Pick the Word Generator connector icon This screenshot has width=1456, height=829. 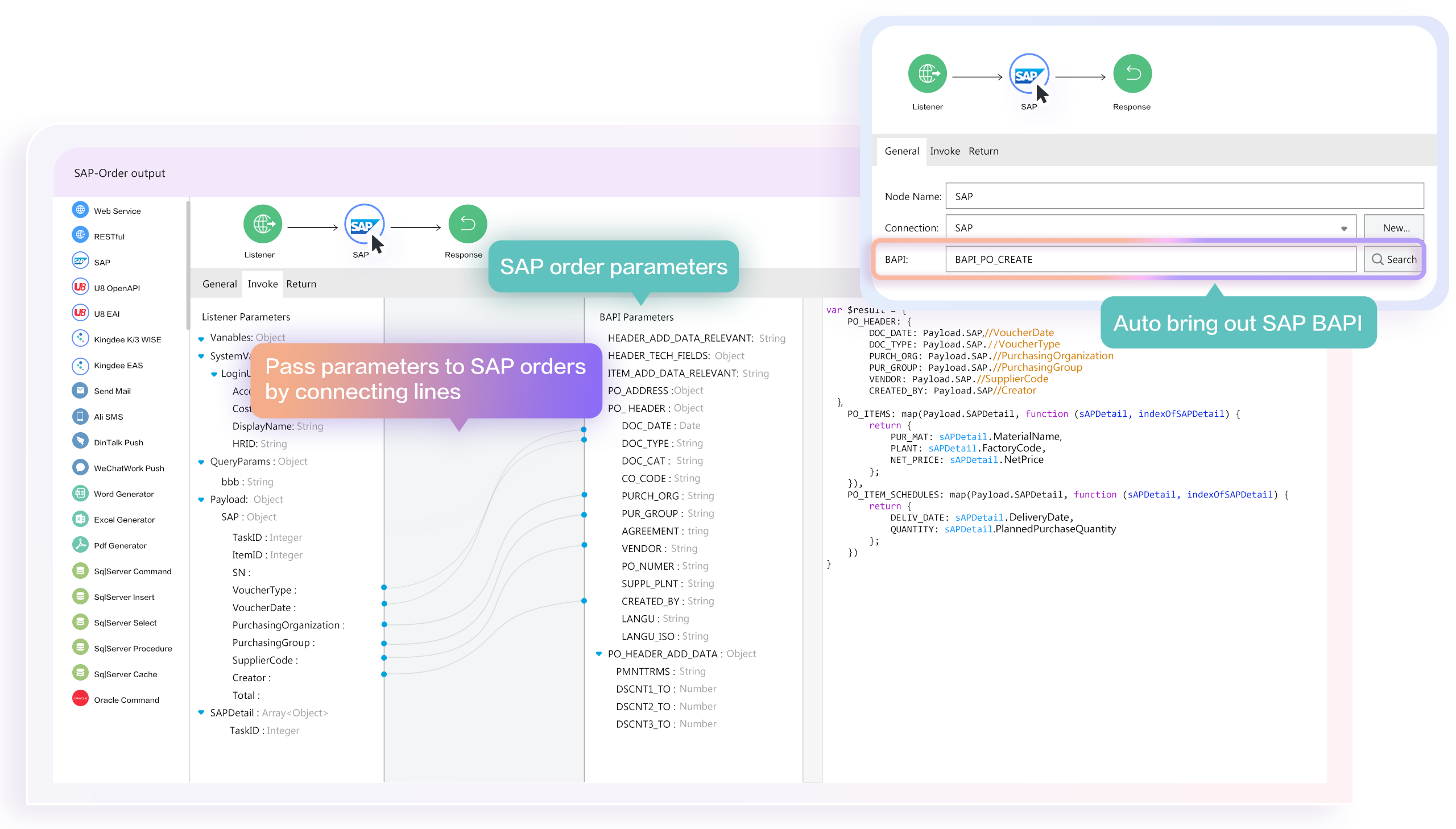[80, 493]
